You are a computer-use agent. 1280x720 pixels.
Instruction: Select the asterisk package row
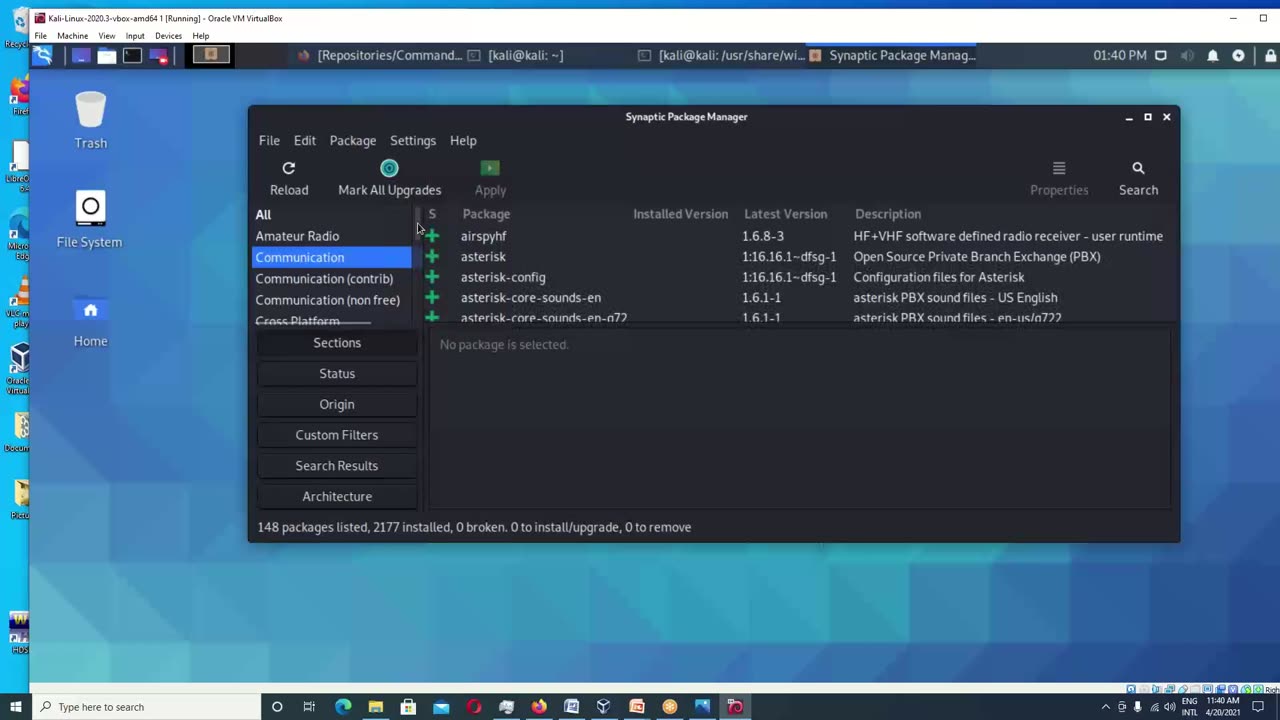pos(799,257)
